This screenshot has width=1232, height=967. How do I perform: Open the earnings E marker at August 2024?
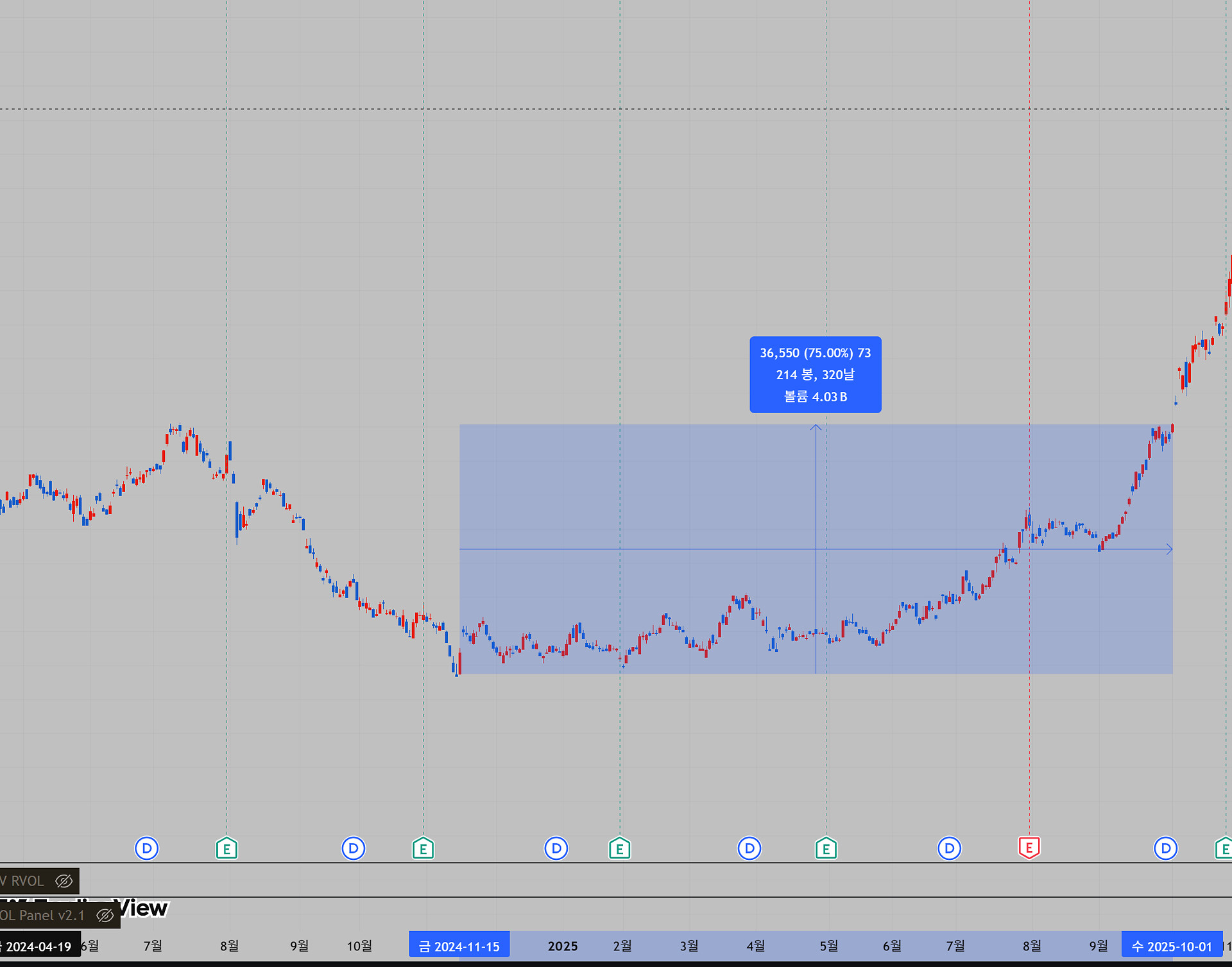(227, 848)
